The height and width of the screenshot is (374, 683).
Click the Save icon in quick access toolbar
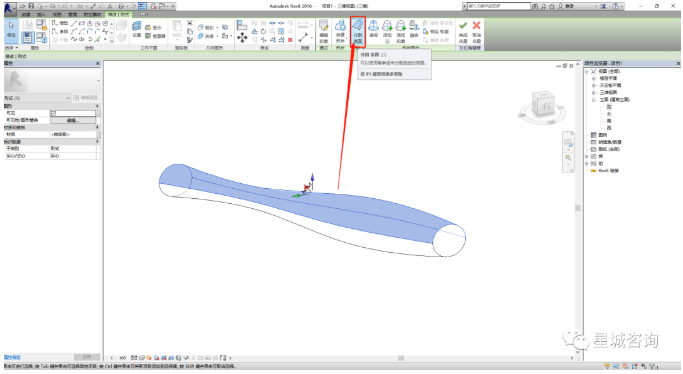(31, 6)
